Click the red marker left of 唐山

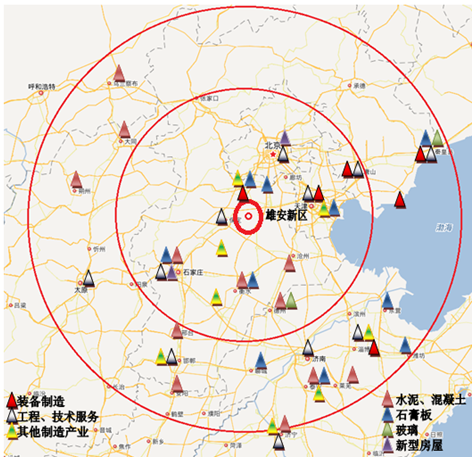(348, 169)
